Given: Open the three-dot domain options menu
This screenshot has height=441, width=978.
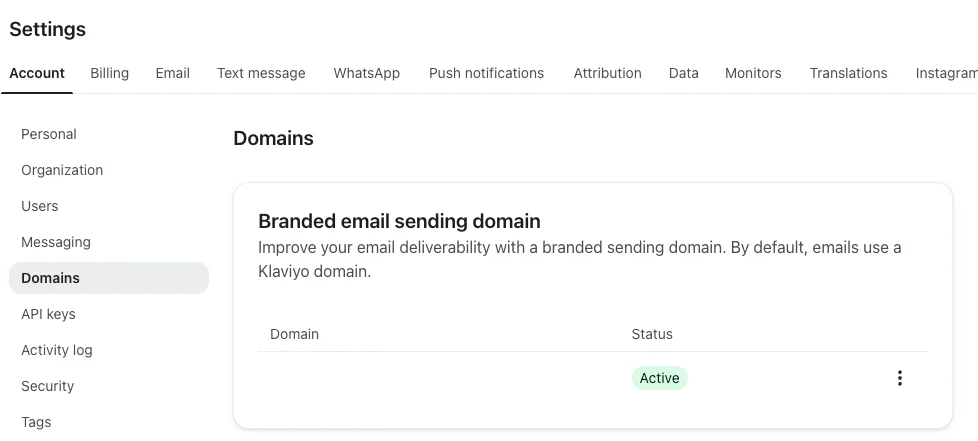Looking at the screenshot, I should coord(900,378).
